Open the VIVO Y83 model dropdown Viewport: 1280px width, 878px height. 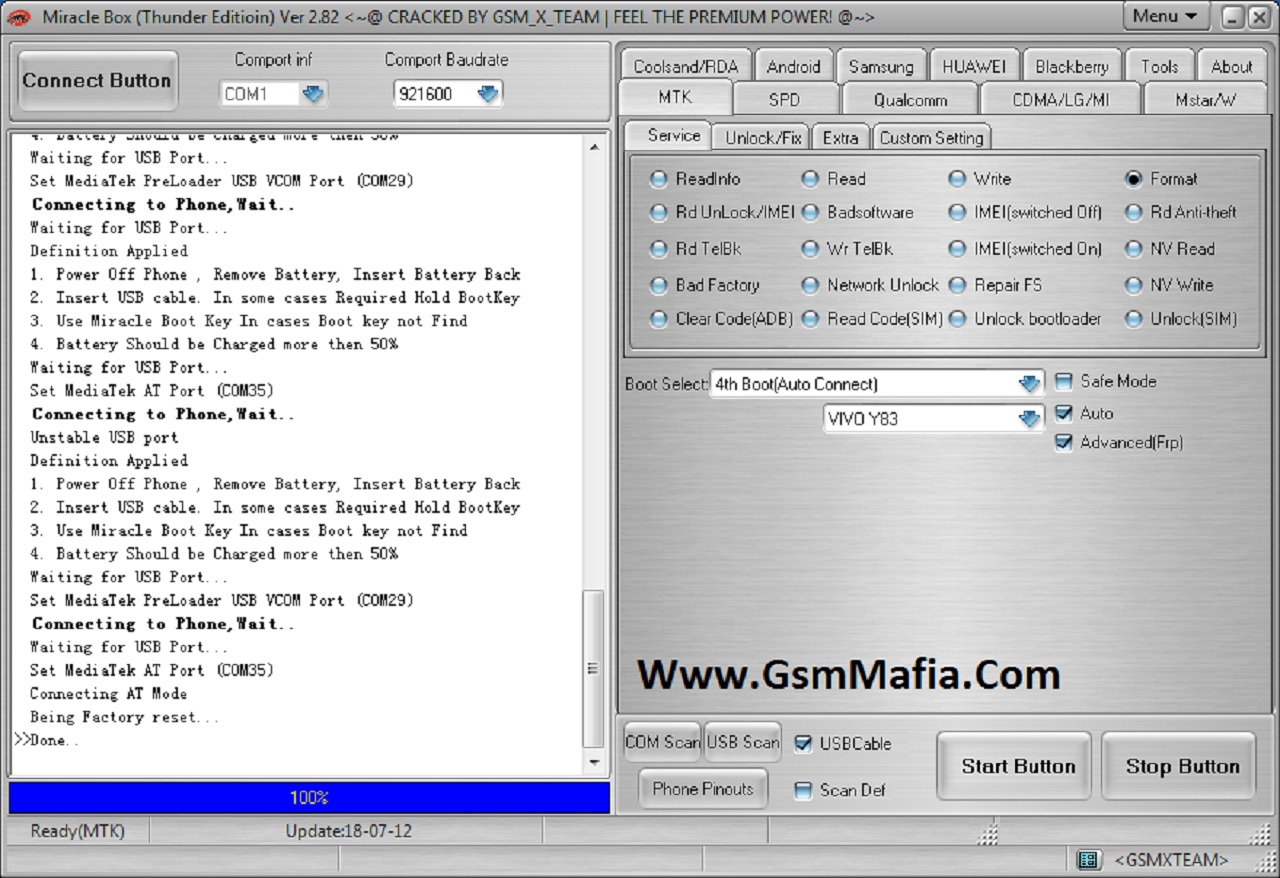[x=1029, y=419]
